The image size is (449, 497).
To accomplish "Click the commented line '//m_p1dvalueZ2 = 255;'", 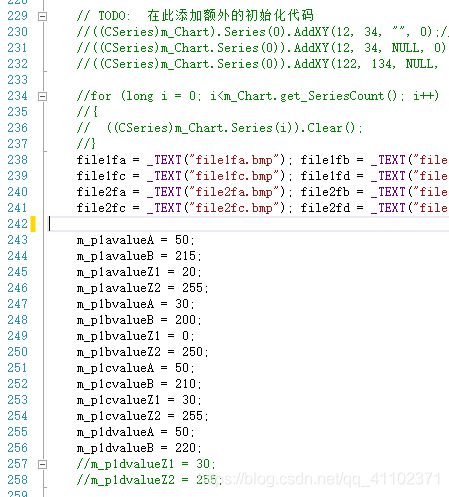I will [x=149, y=480].
